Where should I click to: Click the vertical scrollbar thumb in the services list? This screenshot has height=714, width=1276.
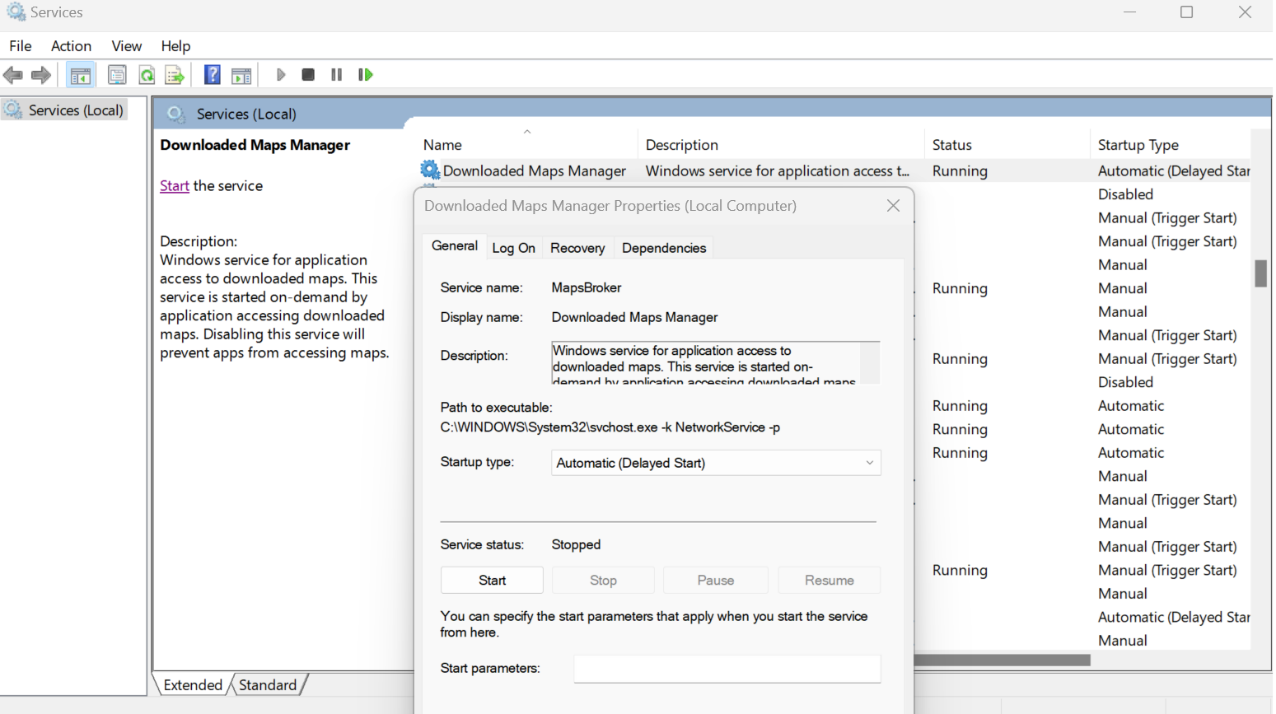pyautogui.click(x=1260, y=273)
